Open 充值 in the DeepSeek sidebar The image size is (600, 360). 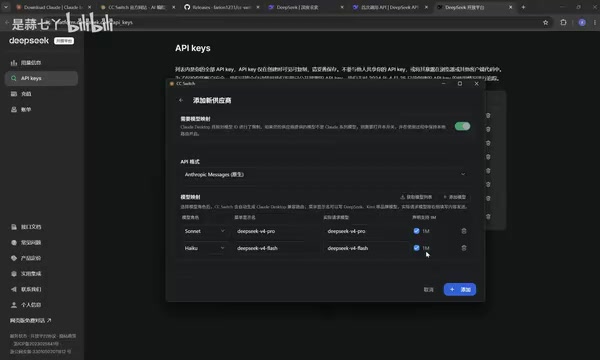pyautogui.click(x=41, y=94)
